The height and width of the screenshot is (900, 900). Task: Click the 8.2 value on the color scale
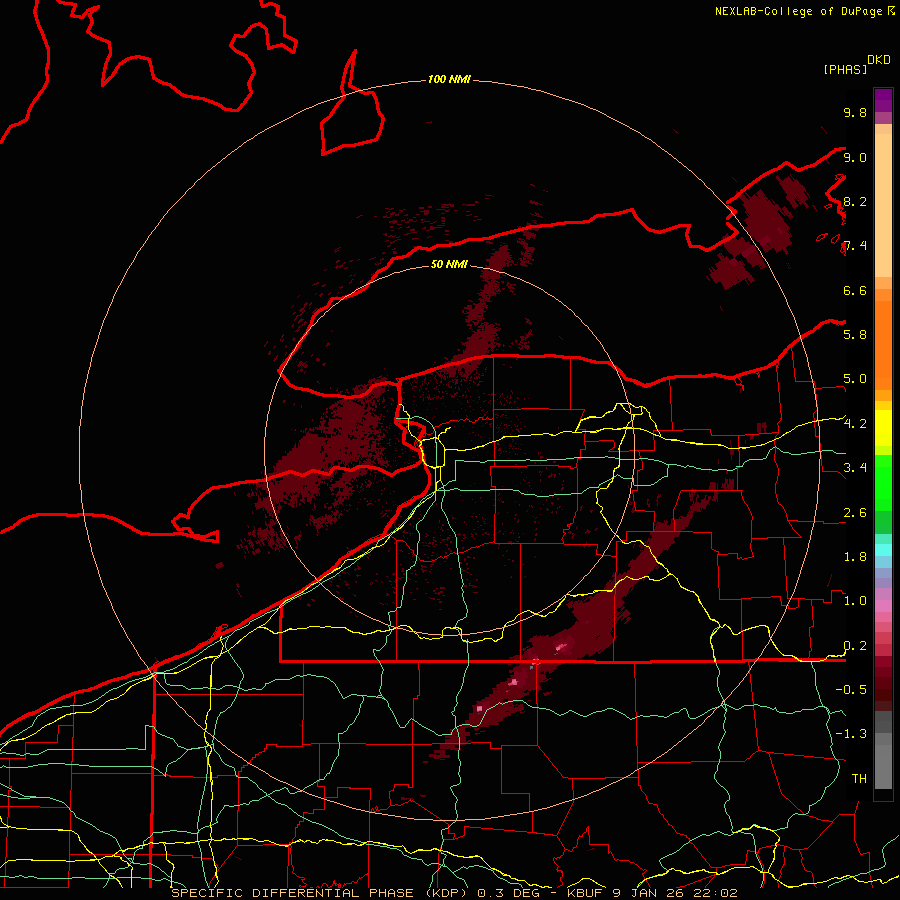pyautogui.click(x=855, y=201)
